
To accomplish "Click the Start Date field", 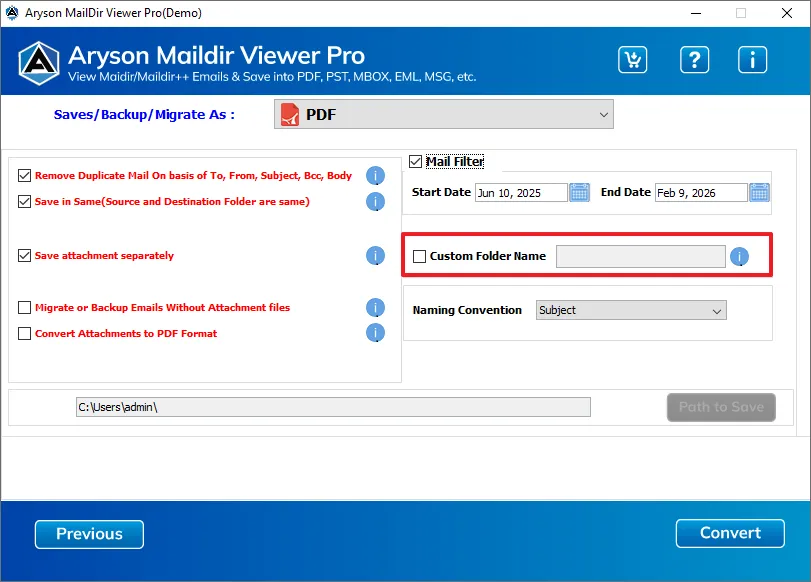I will [x=521, y=192].
